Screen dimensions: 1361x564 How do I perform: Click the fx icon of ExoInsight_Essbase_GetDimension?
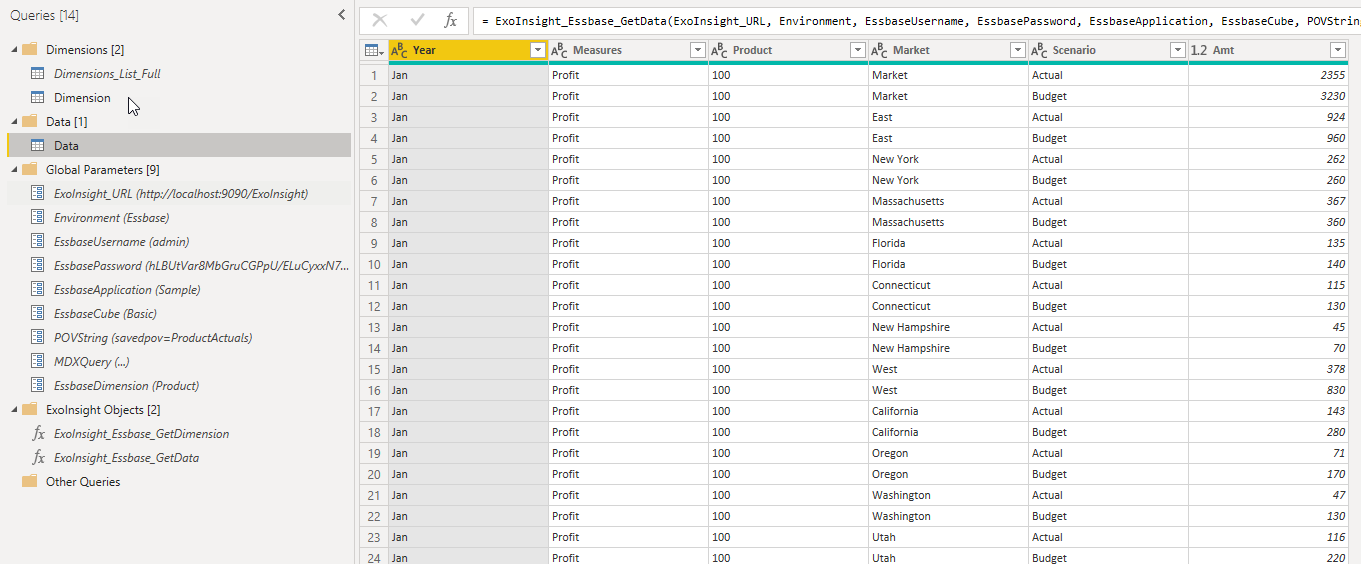coord(38,433)
